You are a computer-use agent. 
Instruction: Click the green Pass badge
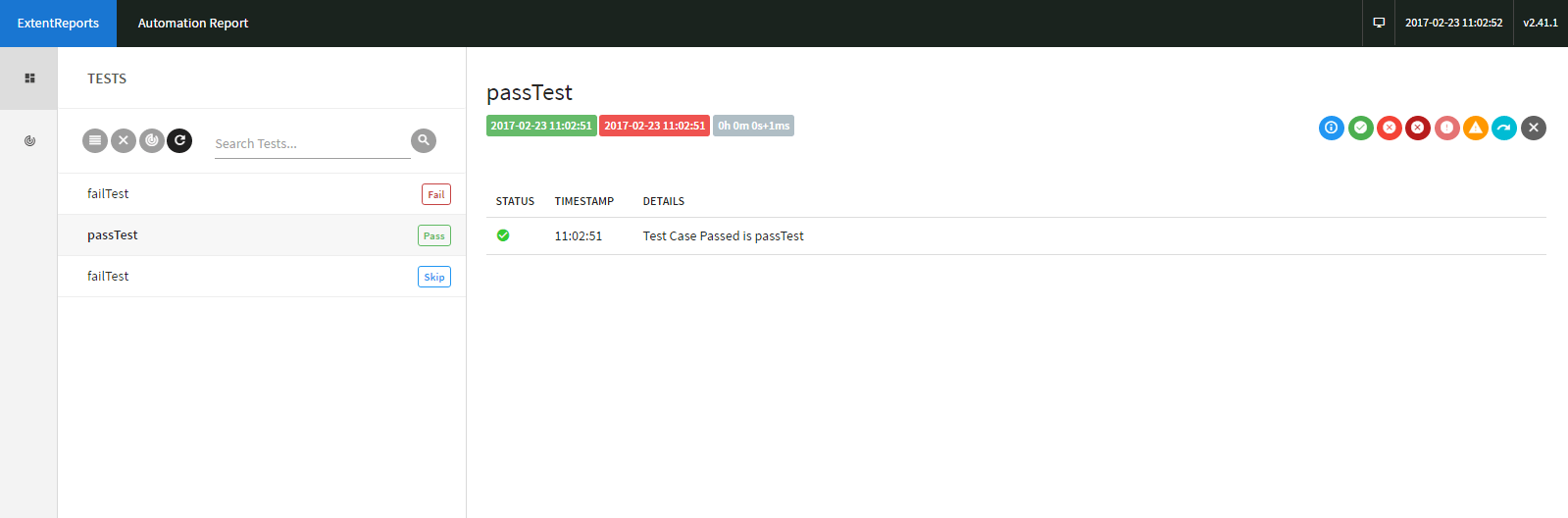point(434,235)
